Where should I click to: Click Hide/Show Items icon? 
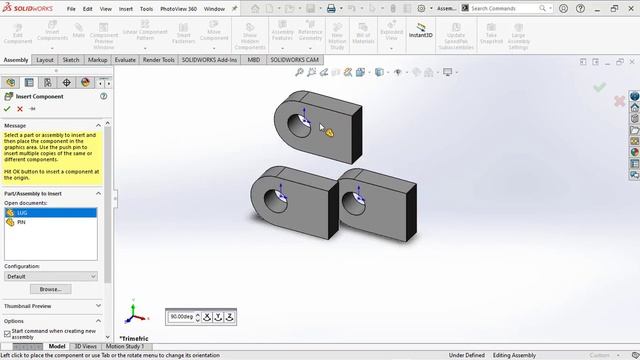(x=398, y=72)
